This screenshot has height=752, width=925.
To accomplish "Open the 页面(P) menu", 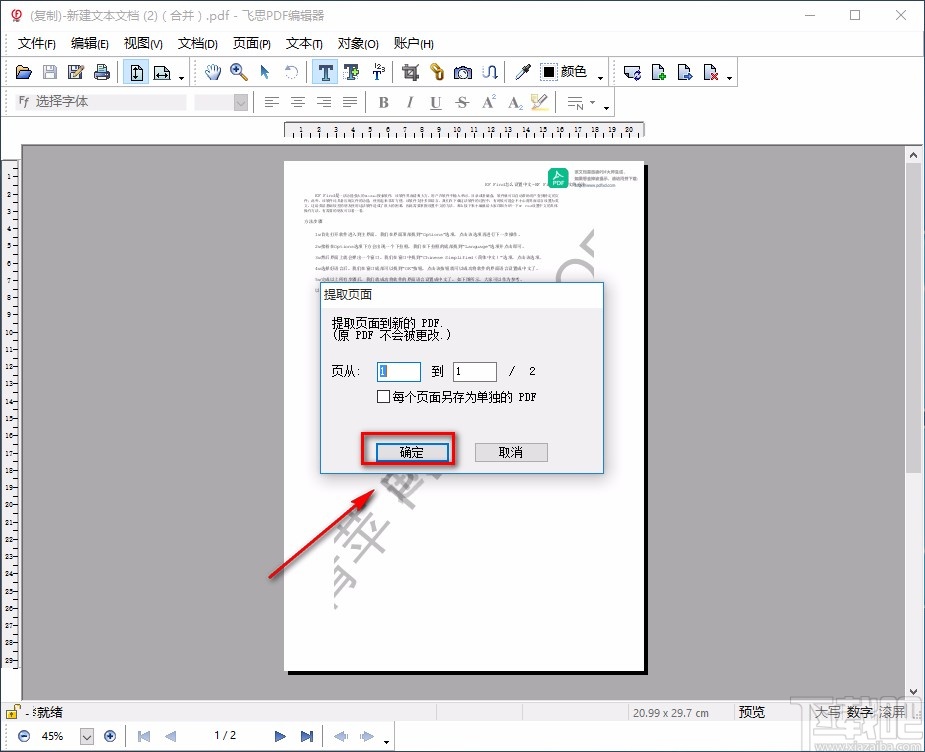I will click(251, 43).
